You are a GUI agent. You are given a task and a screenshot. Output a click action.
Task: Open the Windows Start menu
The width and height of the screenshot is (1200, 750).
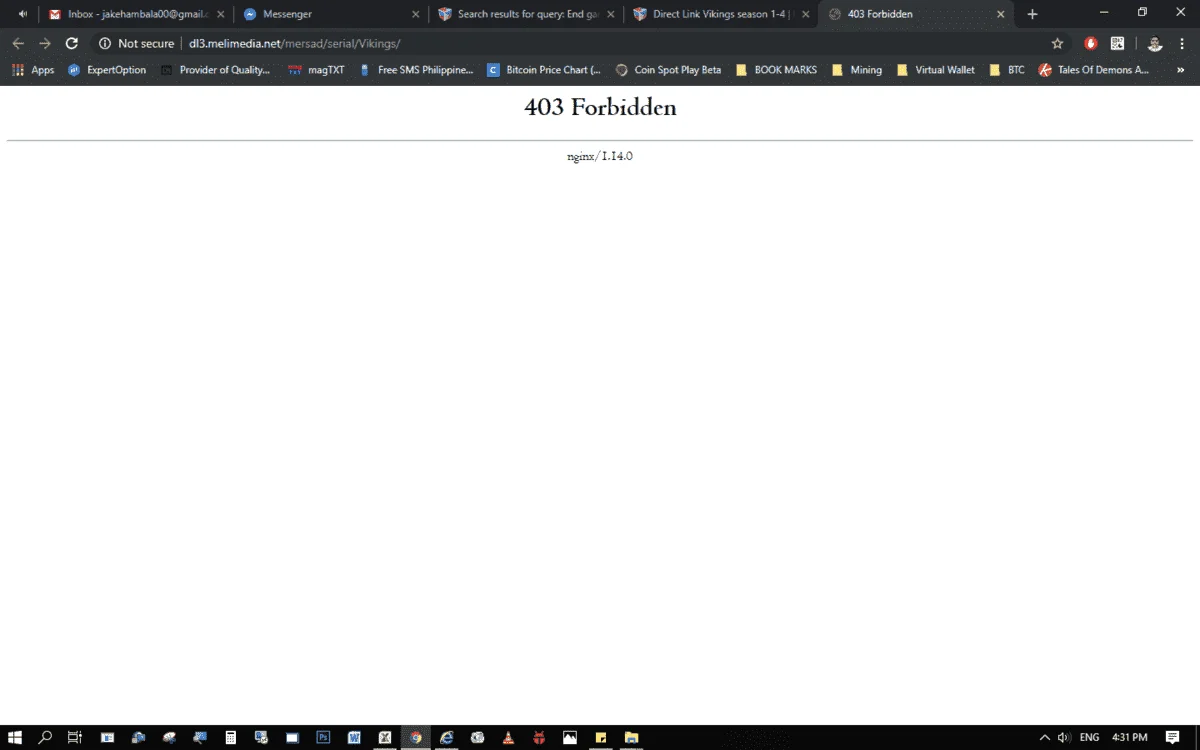click(15, 738)
